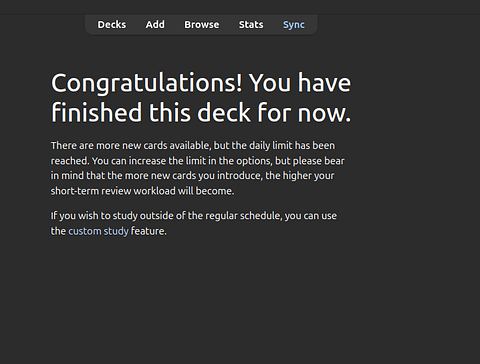This screenshot has width=480, height=364.
Task: Click the empty area below the message
Action: click(x=240, y=300)
